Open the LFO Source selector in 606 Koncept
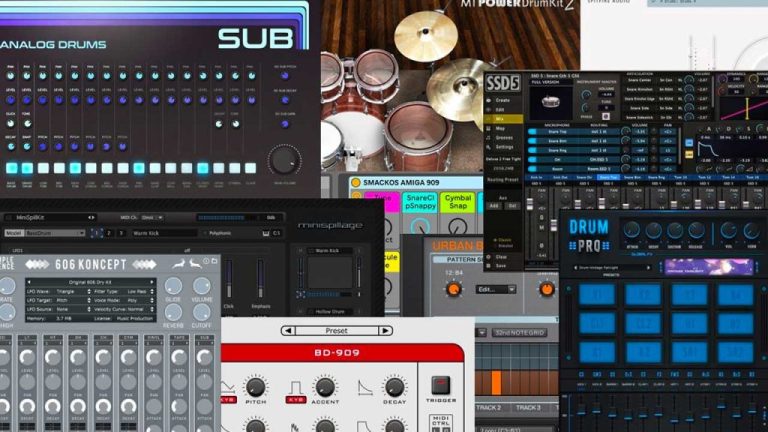This screenshot has height=432, width=768. [x=59, y=309]
